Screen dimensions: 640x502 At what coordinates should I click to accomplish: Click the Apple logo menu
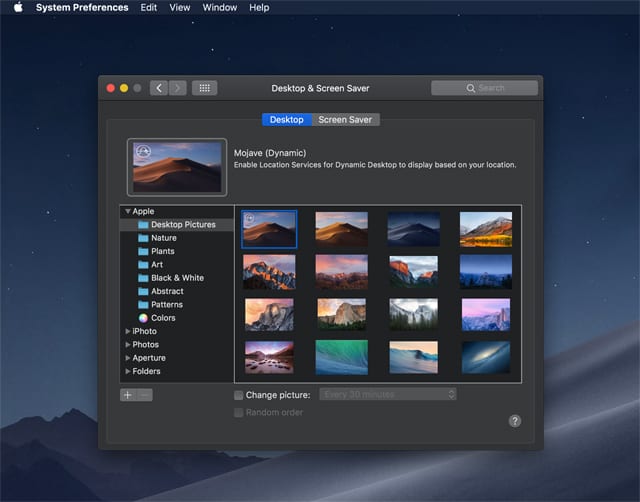coord(17,8)
